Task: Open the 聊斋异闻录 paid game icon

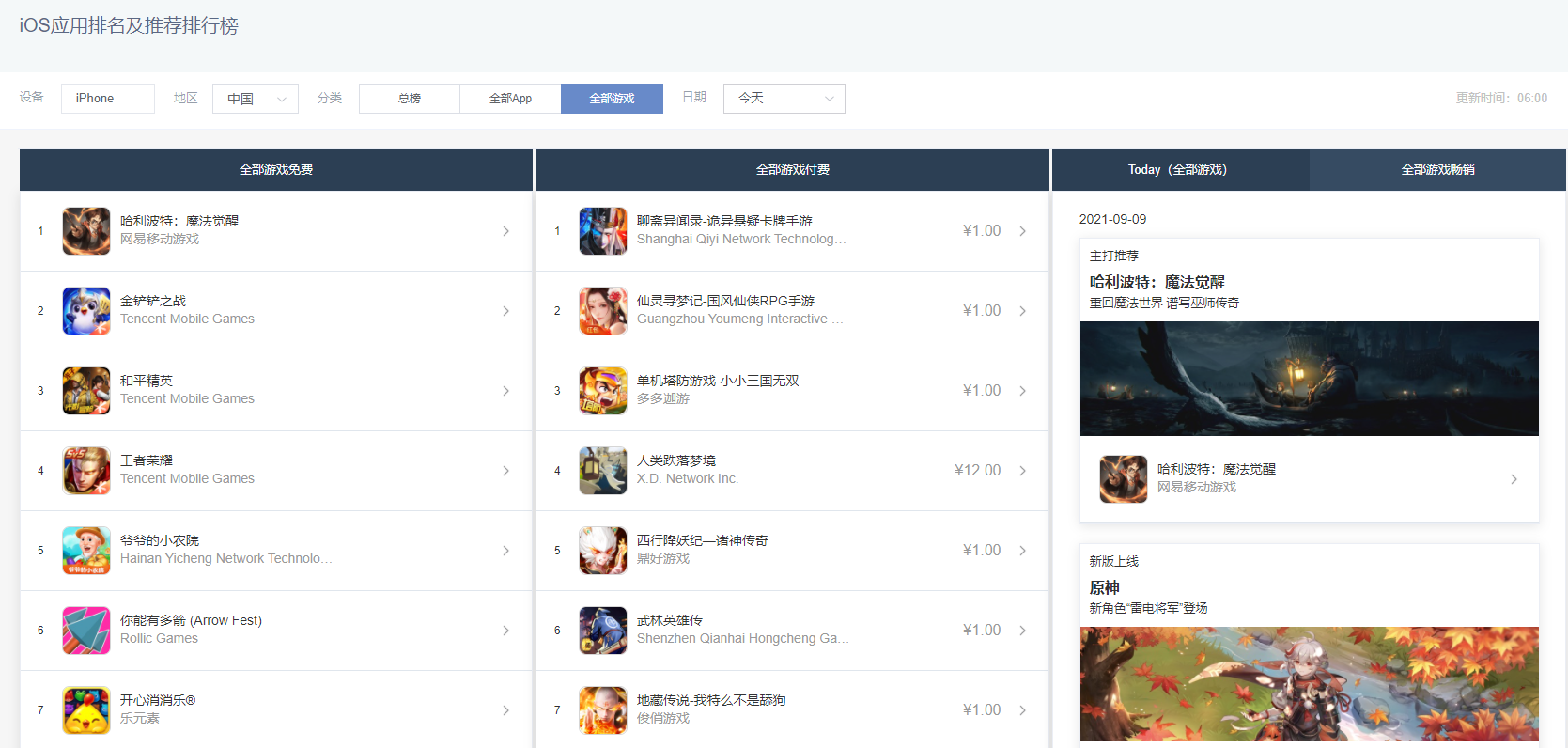Action: pos(603,231)
